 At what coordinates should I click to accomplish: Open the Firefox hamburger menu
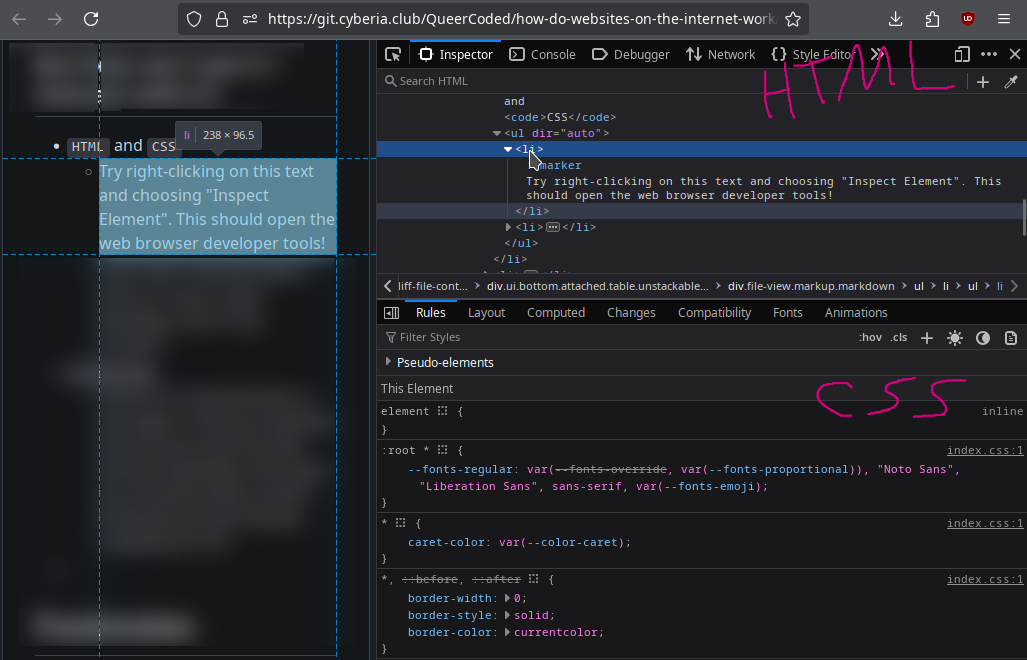point(1003,19)
